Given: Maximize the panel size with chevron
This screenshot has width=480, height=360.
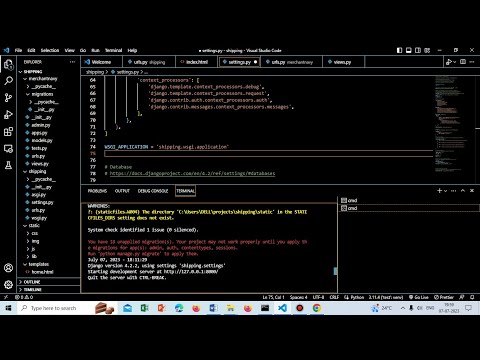Looking at the screenshot, I should tap(463, 191).
